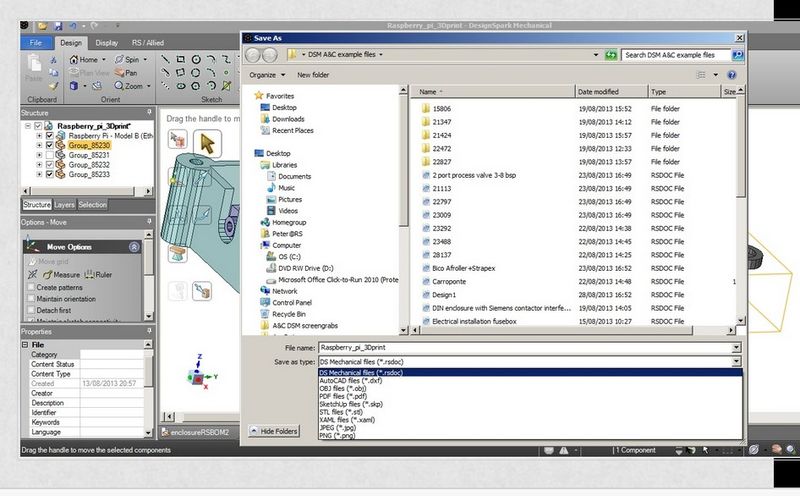Screen dimensions: 800x496
Task: Click the search magnifier icon in Save As
Action: (737, 55)
